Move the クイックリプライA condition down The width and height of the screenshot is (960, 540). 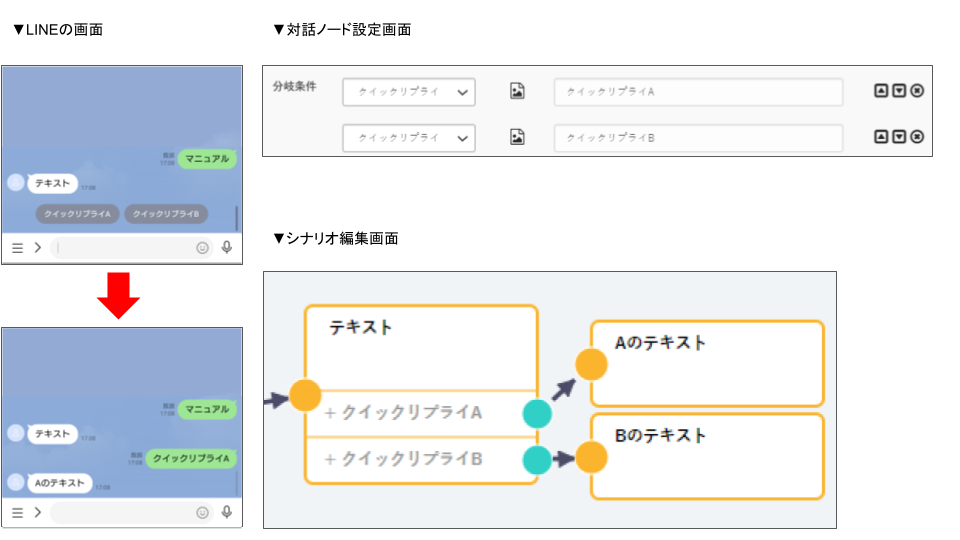pyautogui.click(x=899, y=91)
